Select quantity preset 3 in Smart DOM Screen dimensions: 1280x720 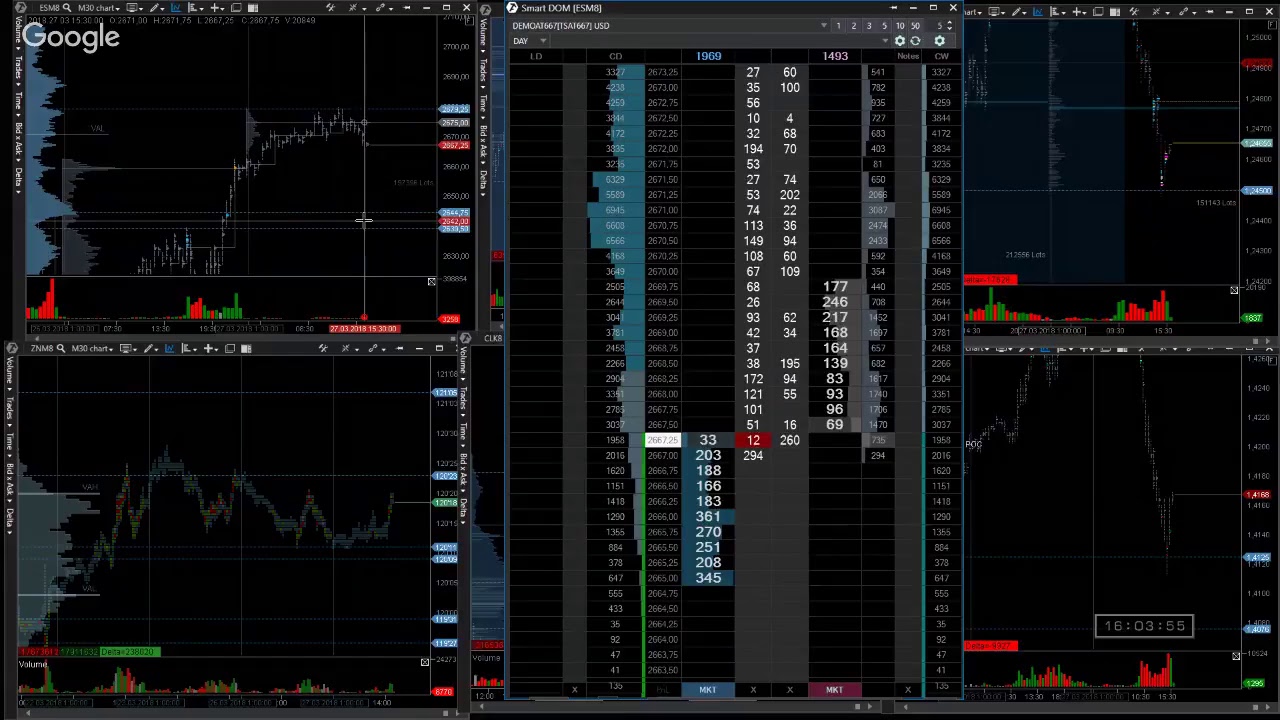click(869, 26)
